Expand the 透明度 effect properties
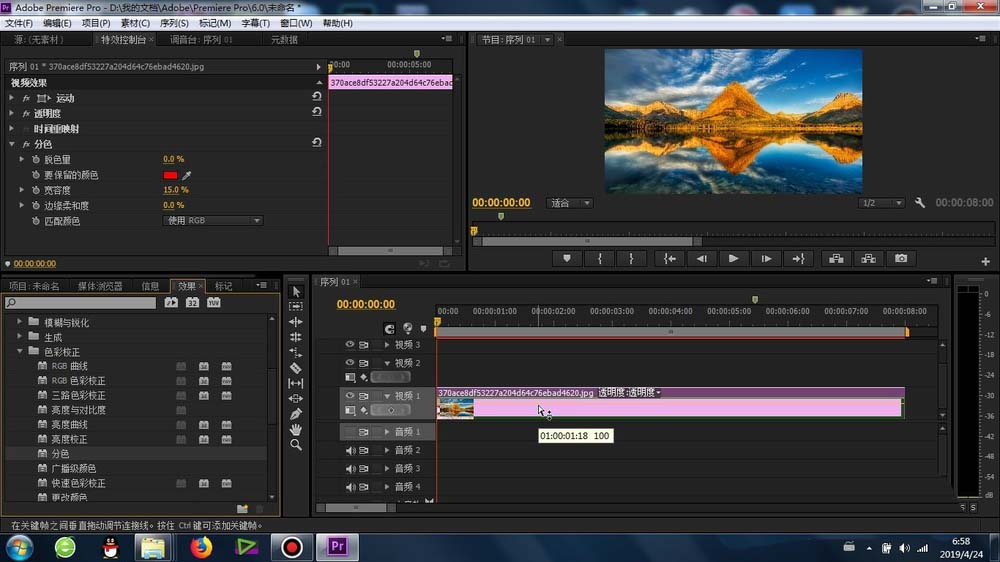The image size is (1000, 562). 11,113
